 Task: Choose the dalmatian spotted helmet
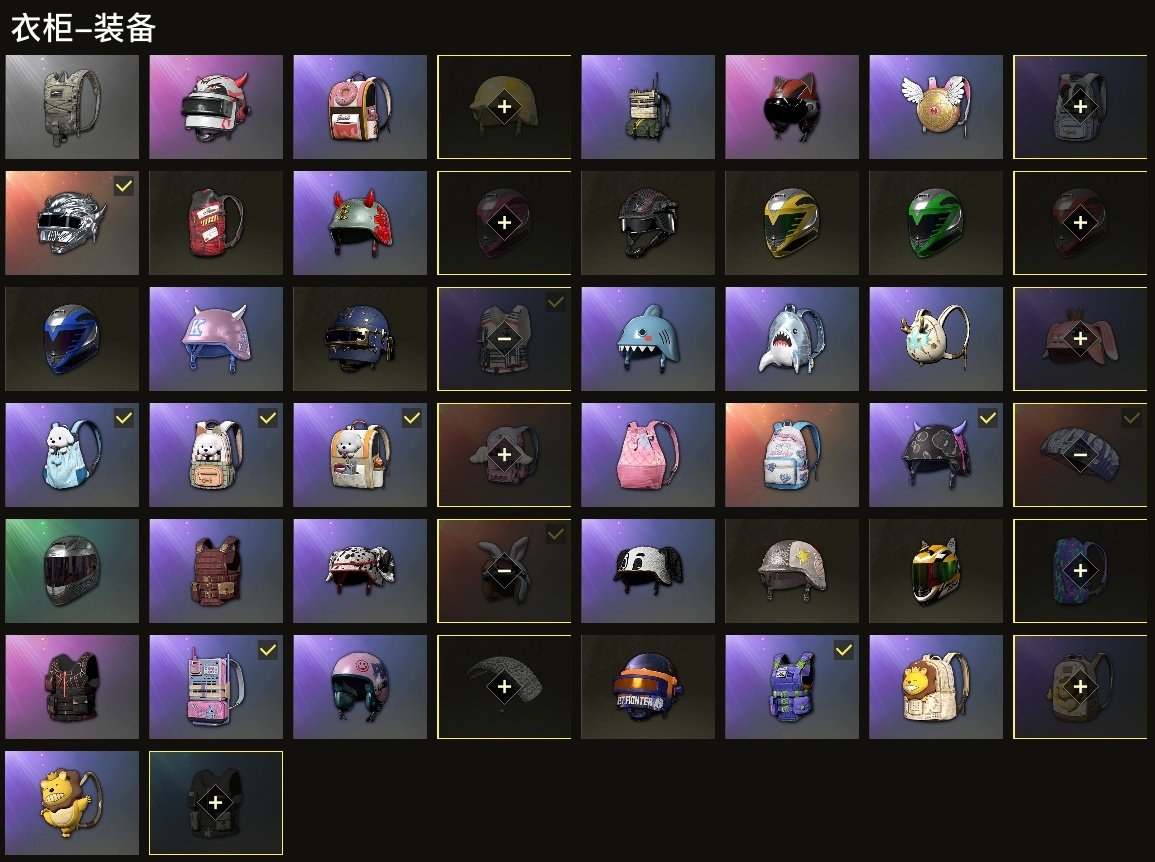359,571
